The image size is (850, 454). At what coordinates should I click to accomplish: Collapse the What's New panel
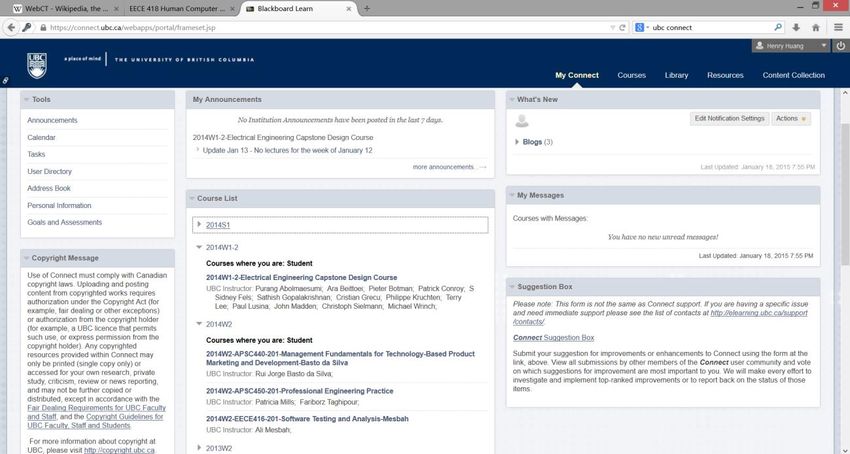pyautogui.click(x=511, y=99)
